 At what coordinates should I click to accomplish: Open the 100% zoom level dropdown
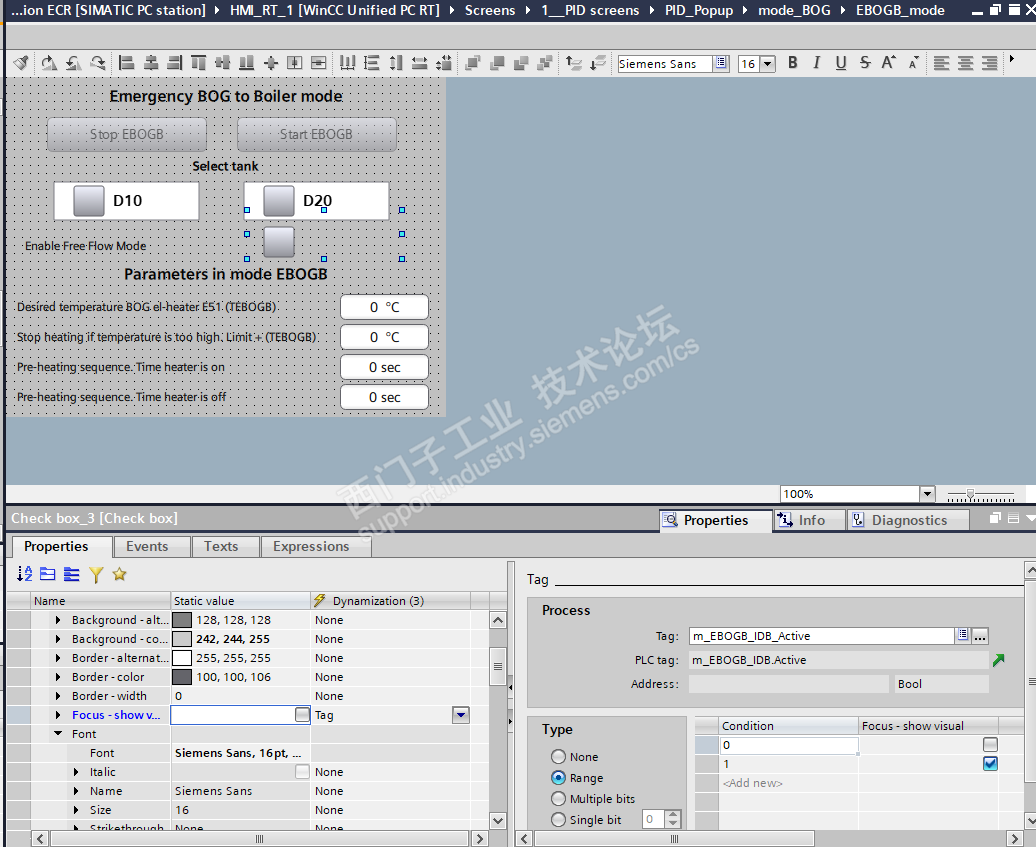tap(927, 494)
